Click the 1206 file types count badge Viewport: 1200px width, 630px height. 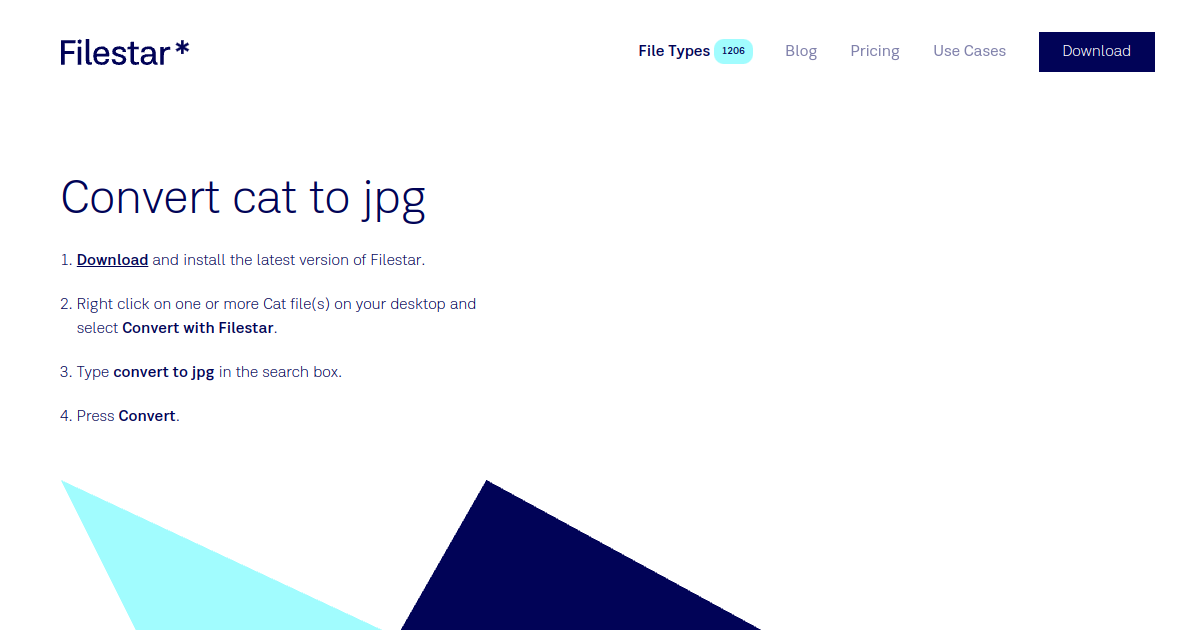(733, 50)
